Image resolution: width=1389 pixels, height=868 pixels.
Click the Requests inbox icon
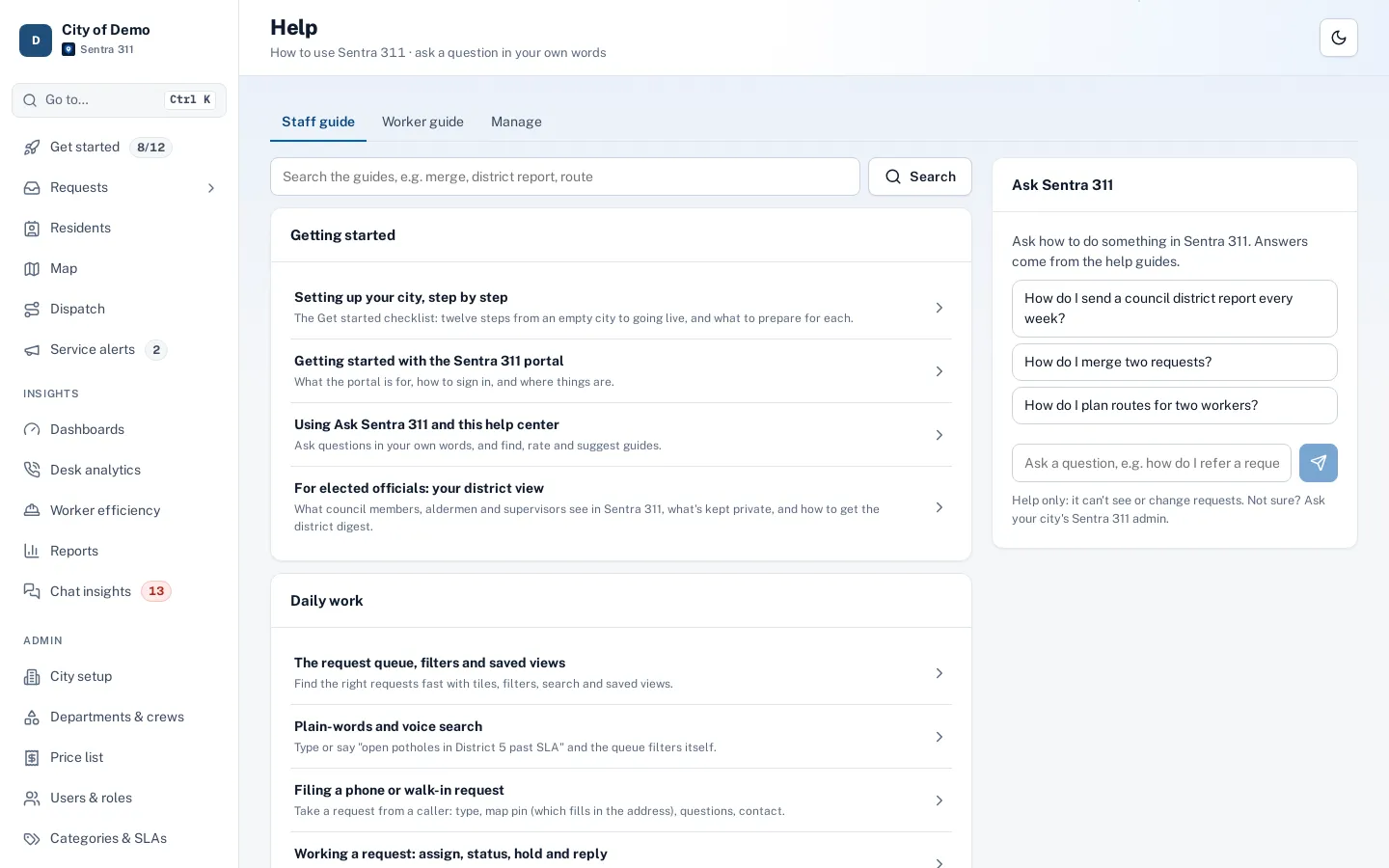pos(32,188)
